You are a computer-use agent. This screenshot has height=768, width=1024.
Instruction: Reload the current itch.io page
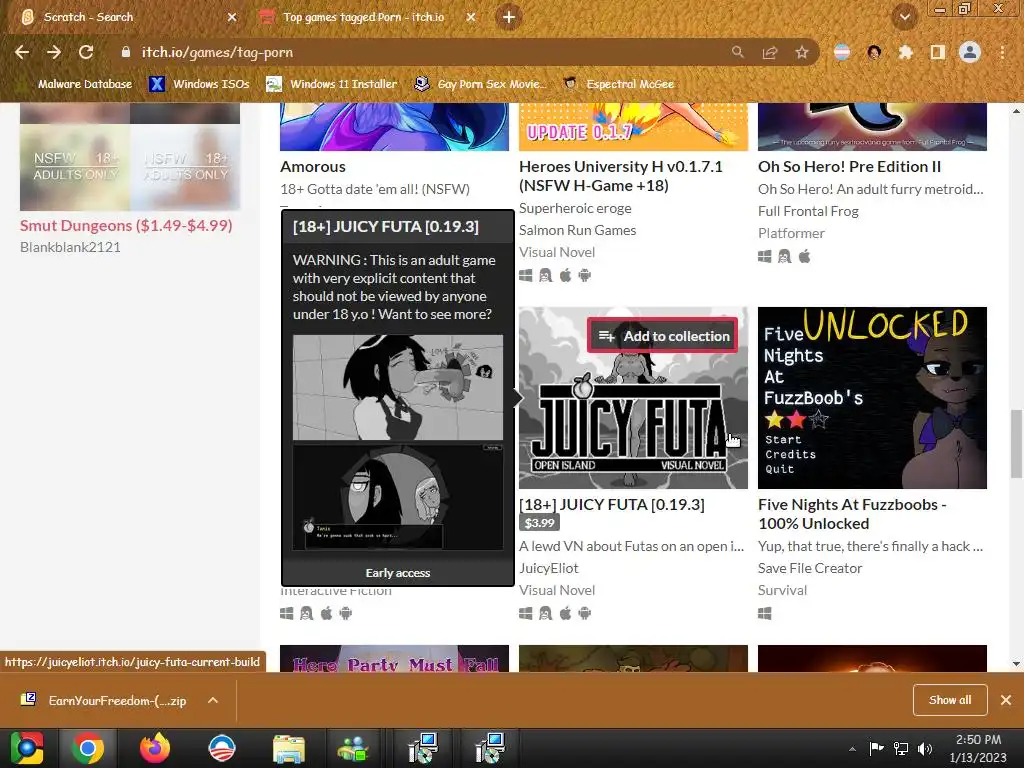(86, 52)
